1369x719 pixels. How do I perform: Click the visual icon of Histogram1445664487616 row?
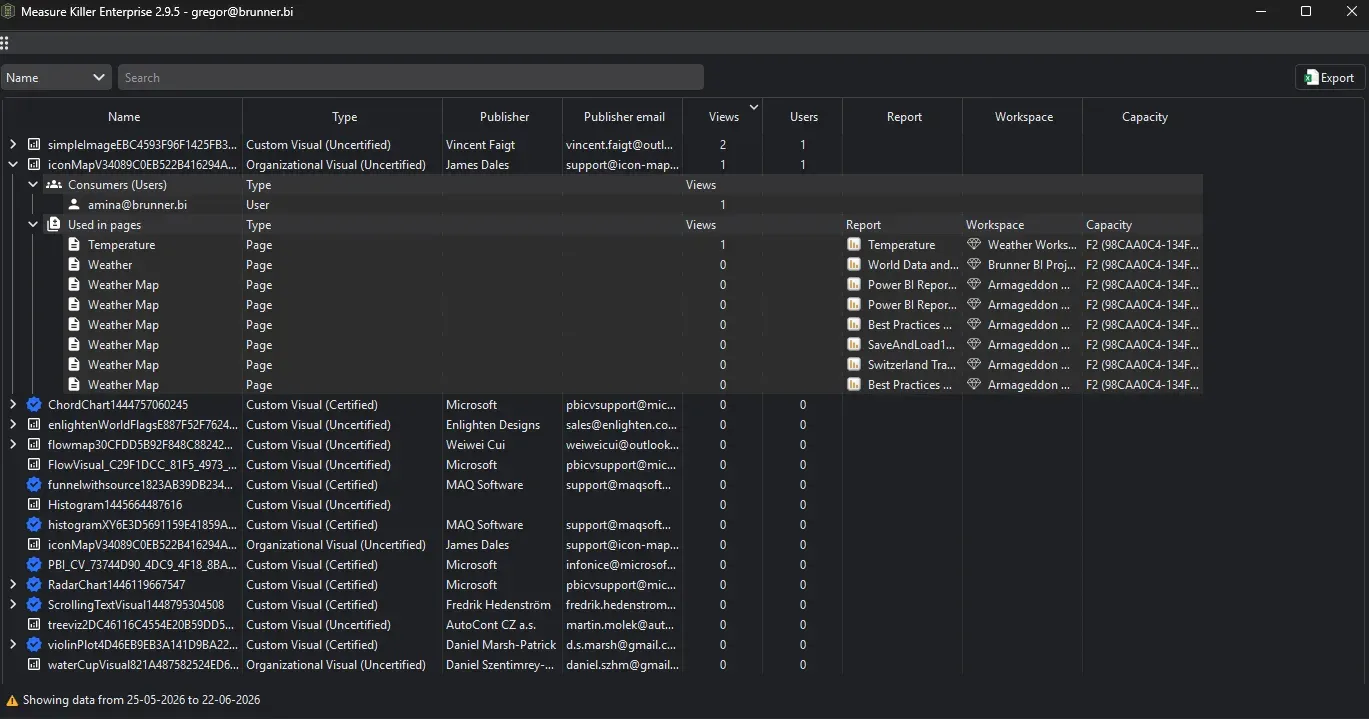point(34,505)
